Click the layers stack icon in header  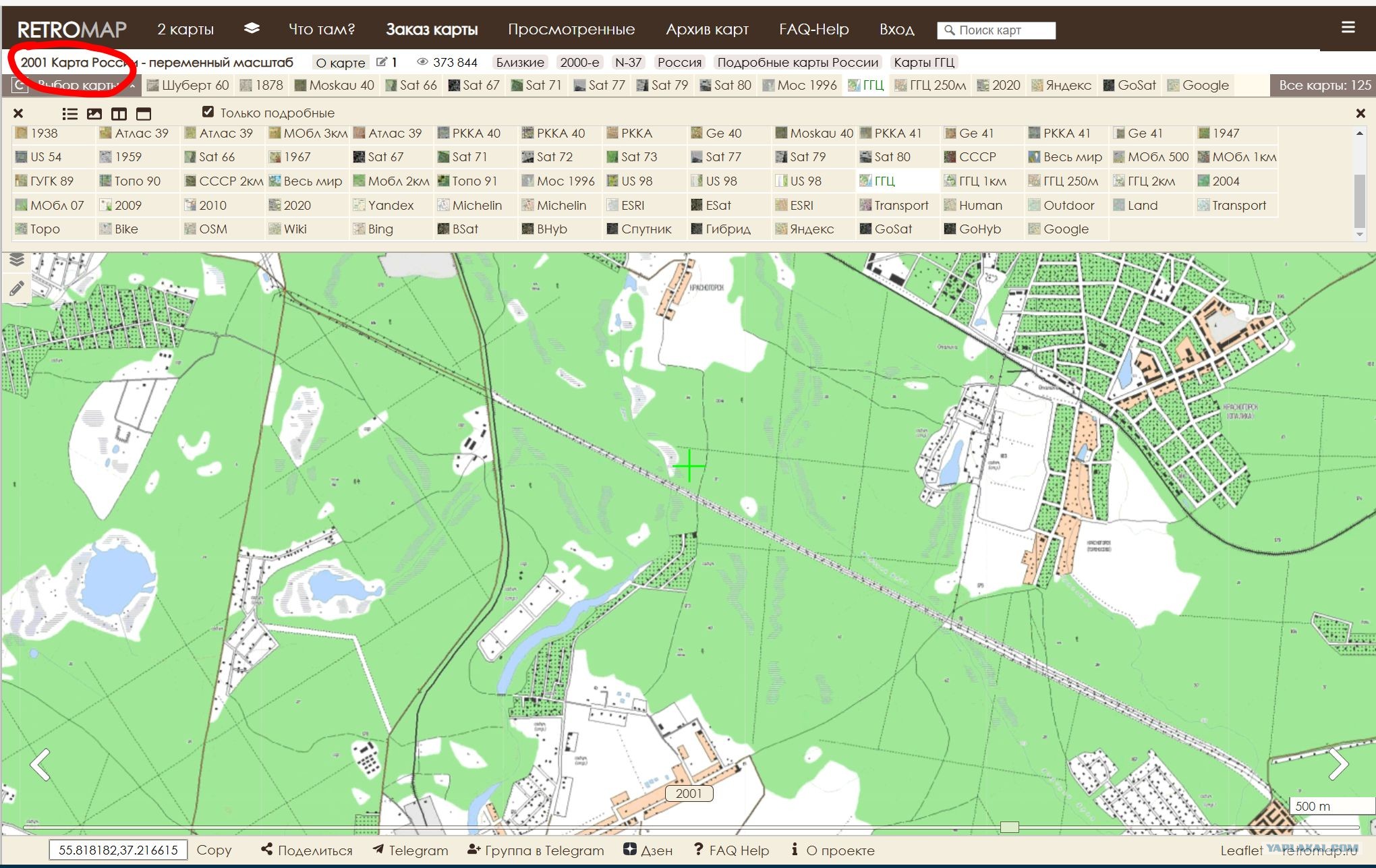click(252, 28)
